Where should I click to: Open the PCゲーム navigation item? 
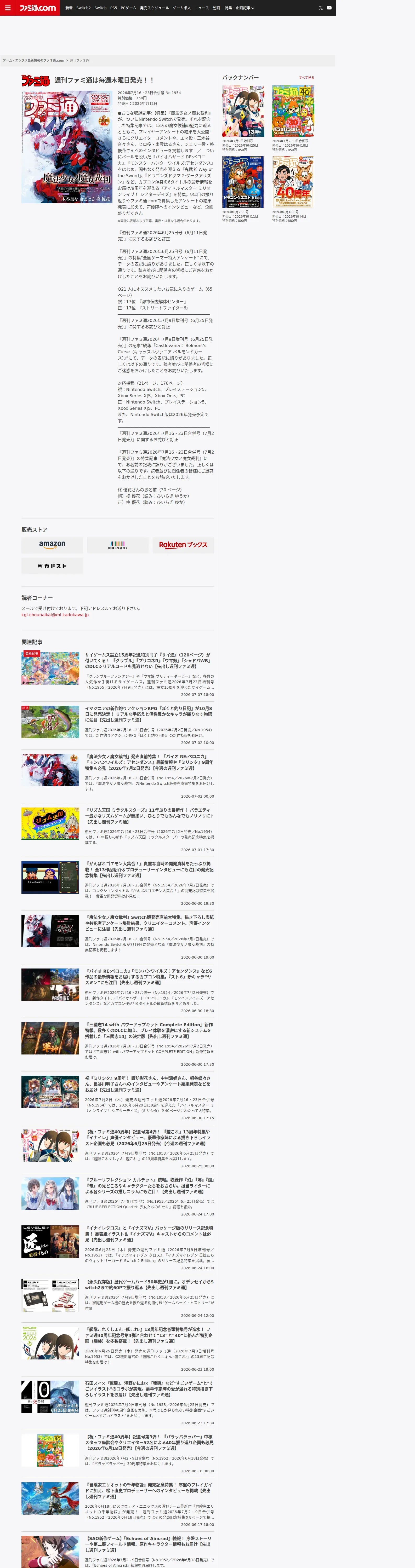tap(129, 8)
